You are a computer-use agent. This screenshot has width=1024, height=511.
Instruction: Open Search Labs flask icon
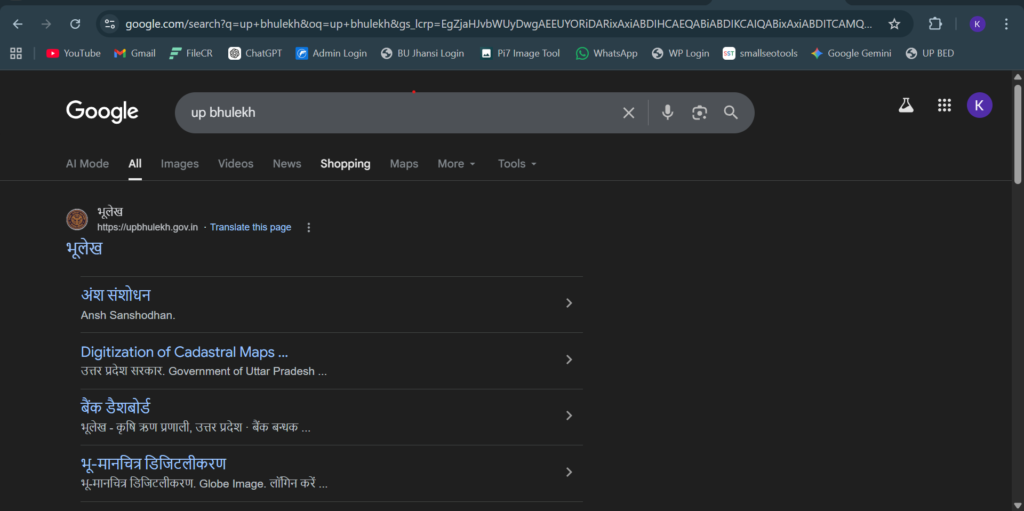click(906, 105)
